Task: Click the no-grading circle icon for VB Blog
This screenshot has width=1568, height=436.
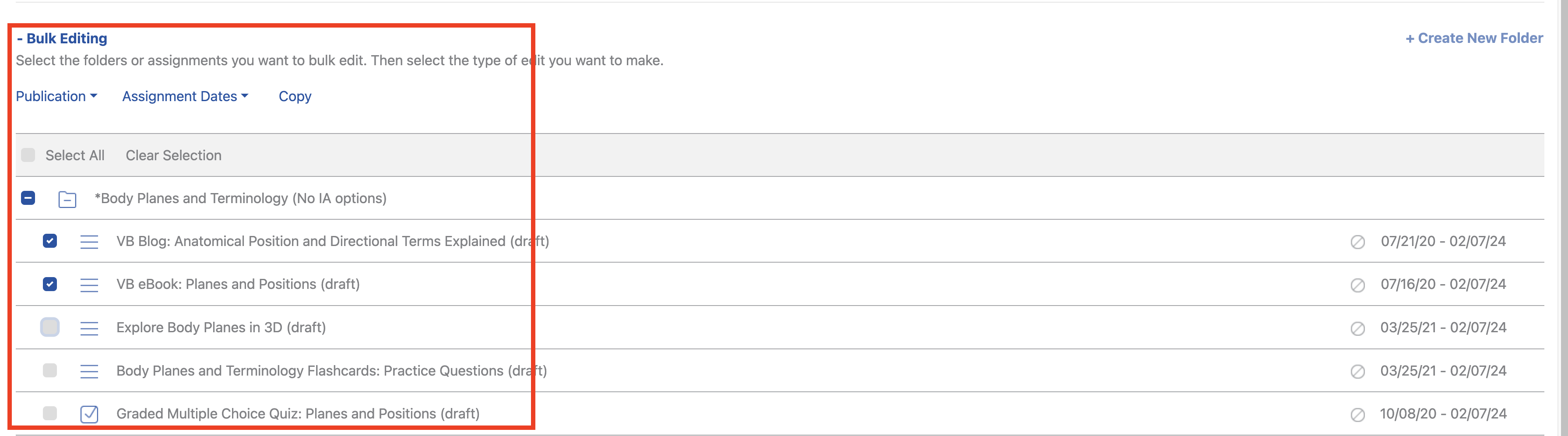Action: pos(1357,242)
